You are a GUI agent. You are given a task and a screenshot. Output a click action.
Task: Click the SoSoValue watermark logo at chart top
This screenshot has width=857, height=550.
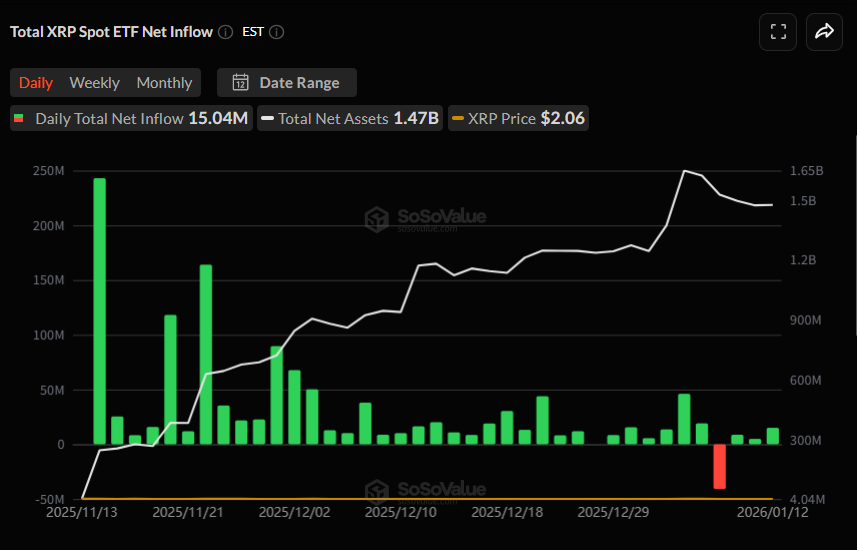click(376, 218)
